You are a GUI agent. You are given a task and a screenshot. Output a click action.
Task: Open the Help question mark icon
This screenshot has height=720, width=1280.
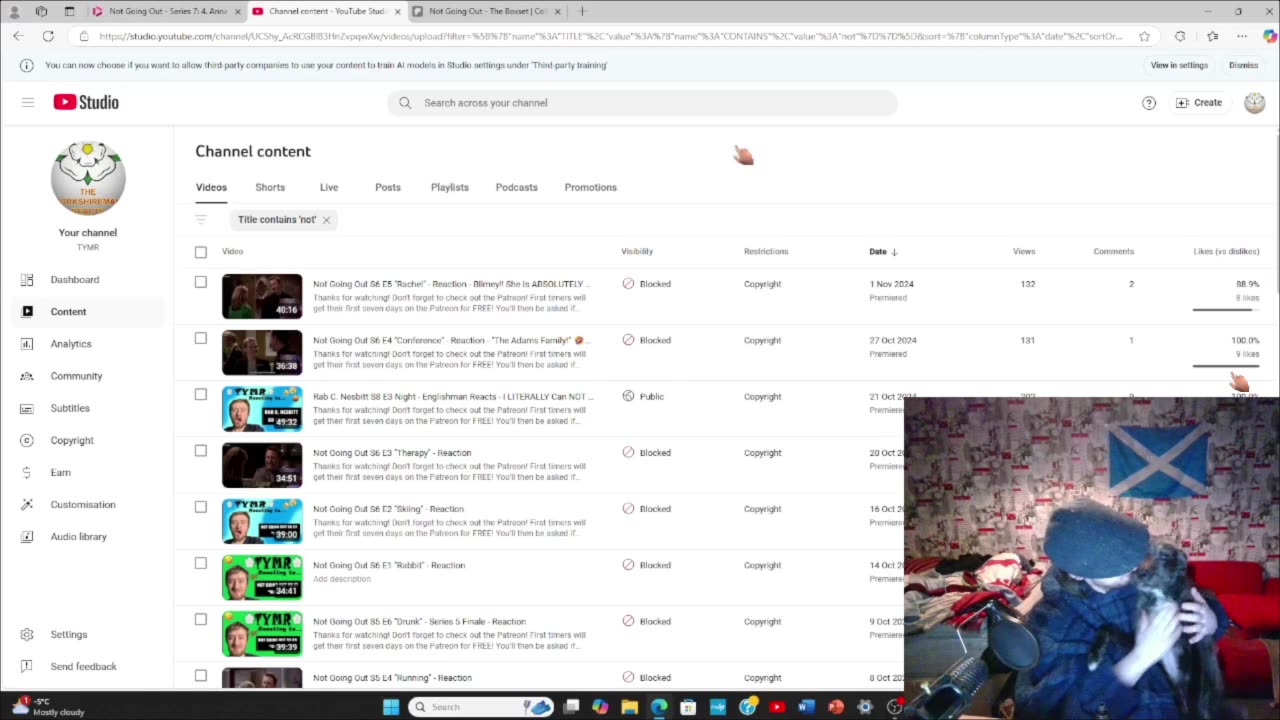(x=1149, y=103)
